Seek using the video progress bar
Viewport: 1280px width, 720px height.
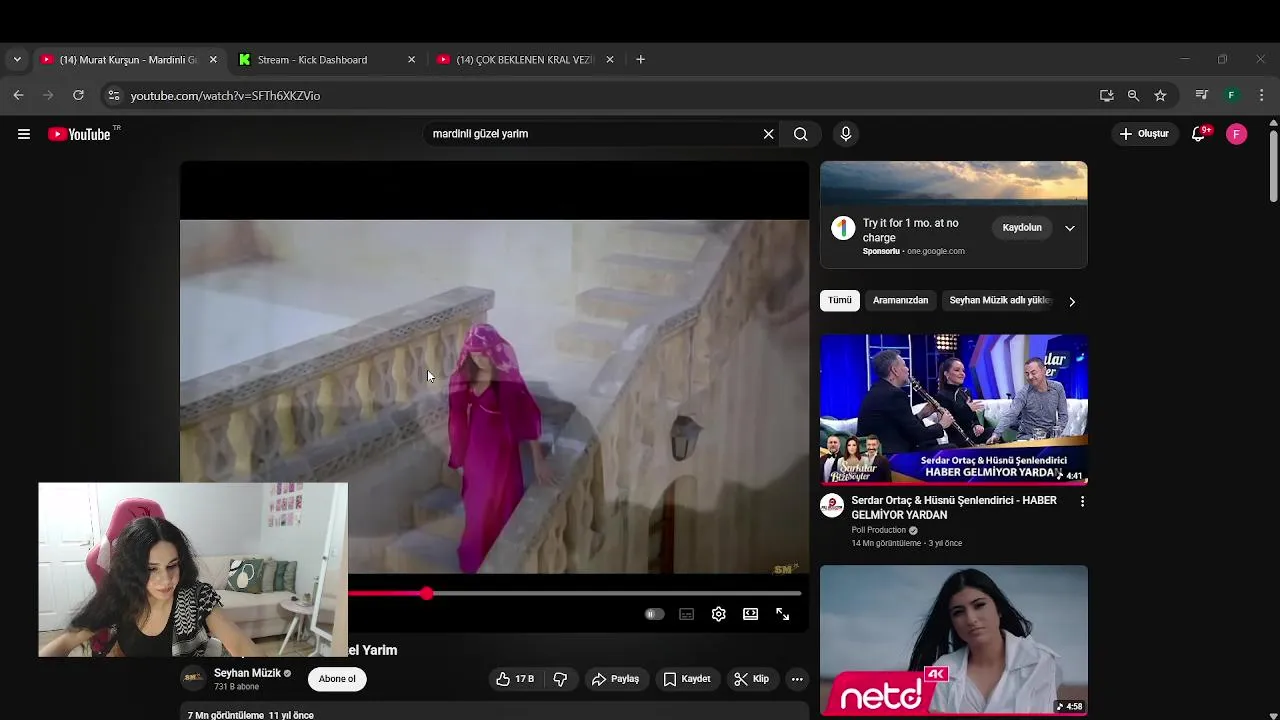tap(575, 594)
